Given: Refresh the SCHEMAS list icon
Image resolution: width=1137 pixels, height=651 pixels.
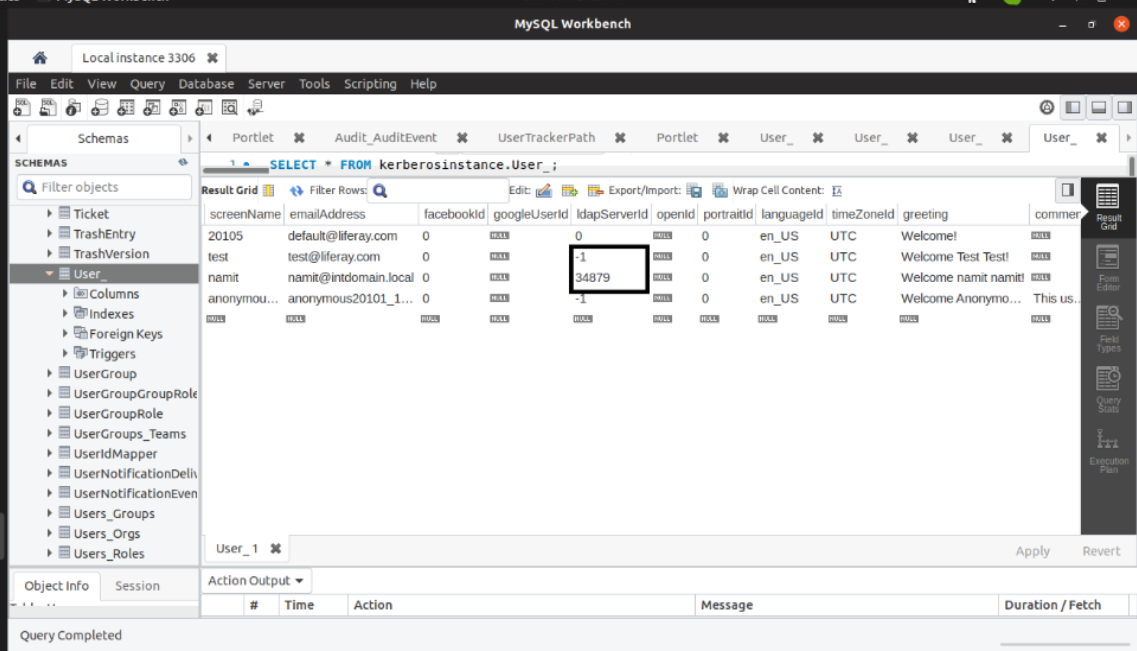Looking at the screenshot, I should pyautogui.click(x=183, y=162).
